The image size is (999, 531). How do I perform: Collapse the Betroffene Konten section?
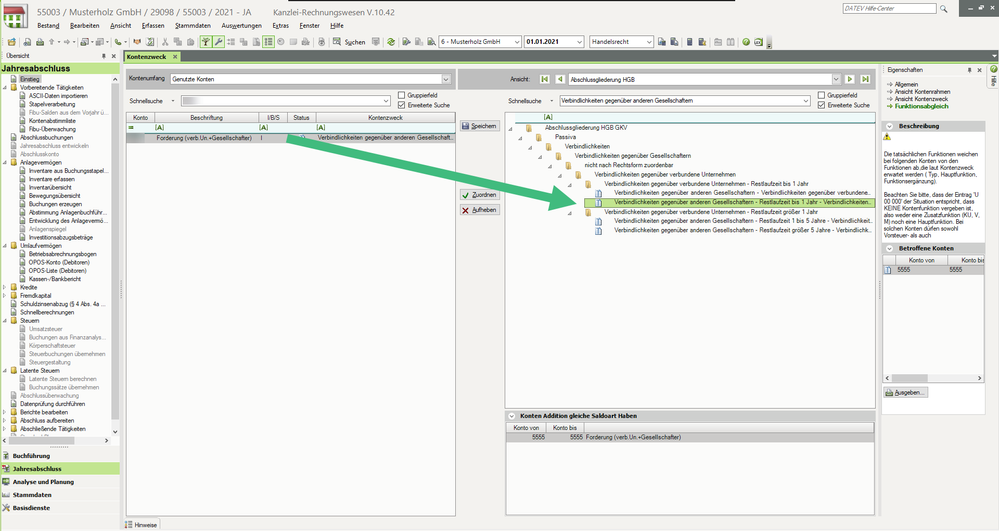(889, 249)
